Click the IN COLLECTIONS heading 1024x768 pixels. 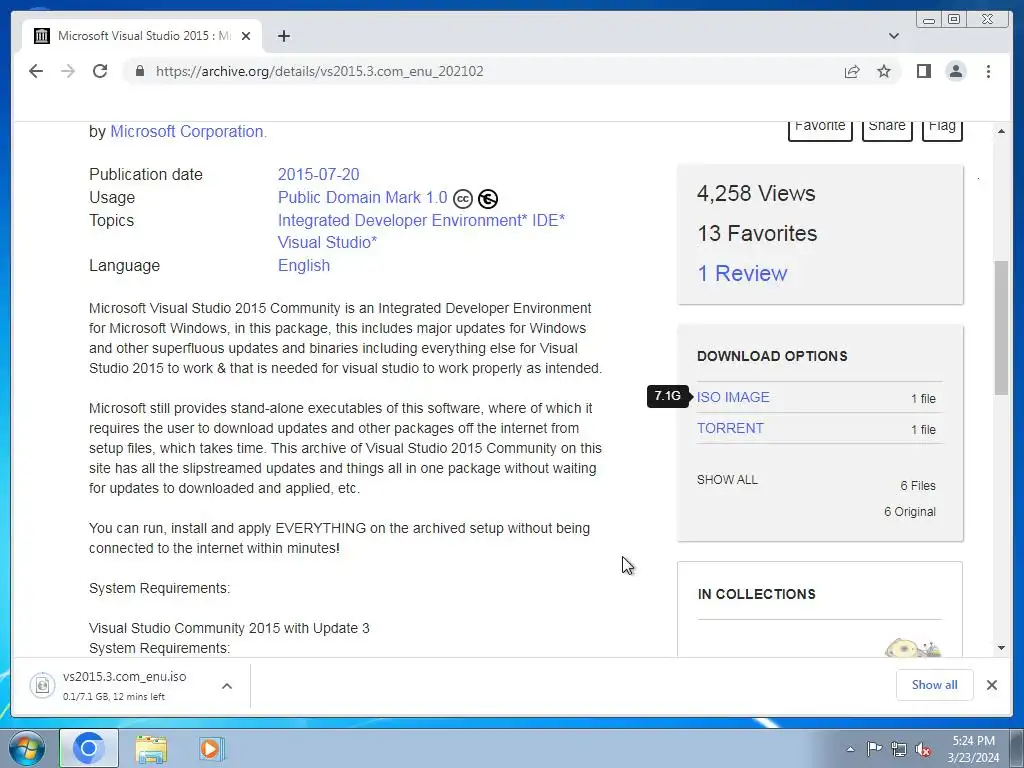click(x=757, y=594)
